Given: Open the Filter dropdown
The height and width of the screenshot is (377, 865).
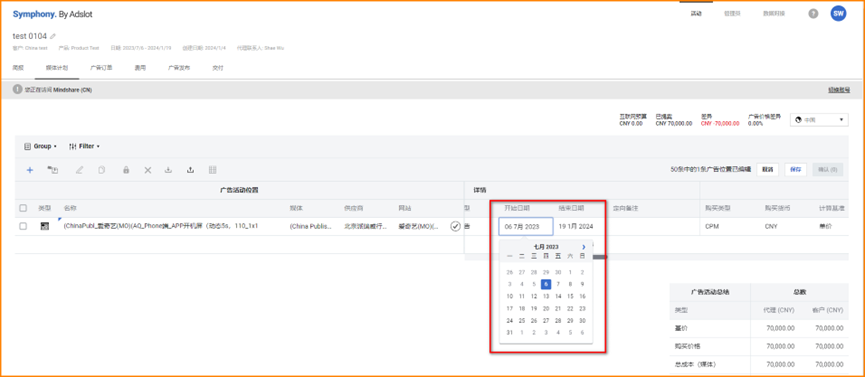Looking at the screenshot, I should [84, 146].
